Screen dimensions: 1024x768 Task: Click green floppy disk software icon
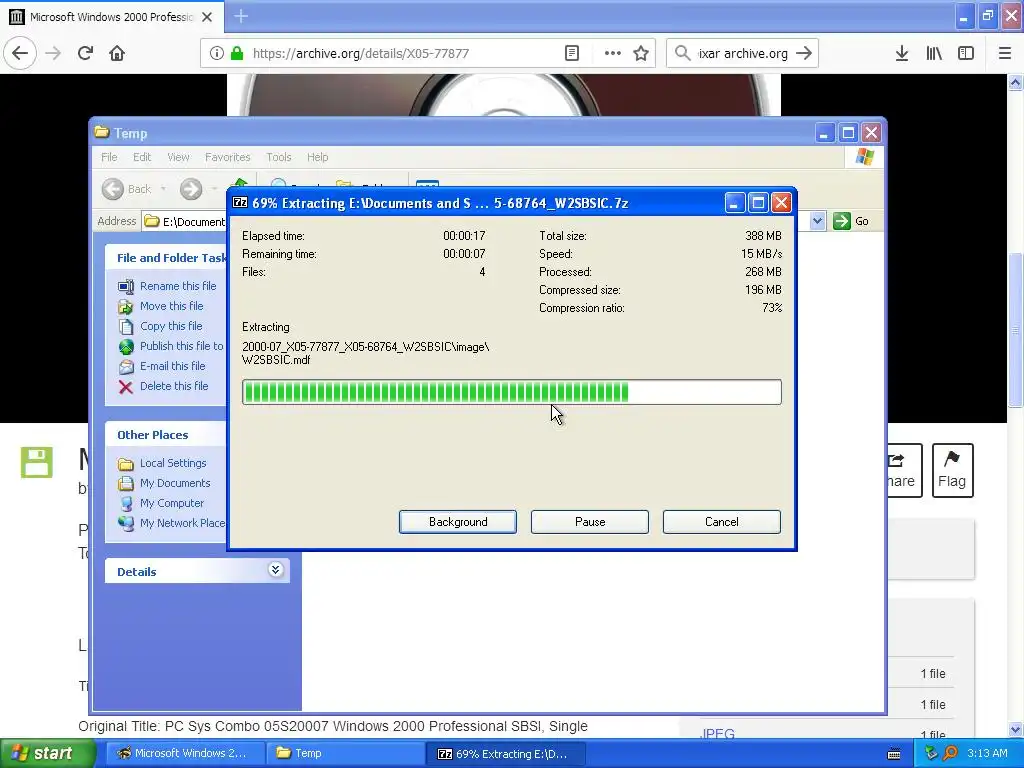pos(37,462)
